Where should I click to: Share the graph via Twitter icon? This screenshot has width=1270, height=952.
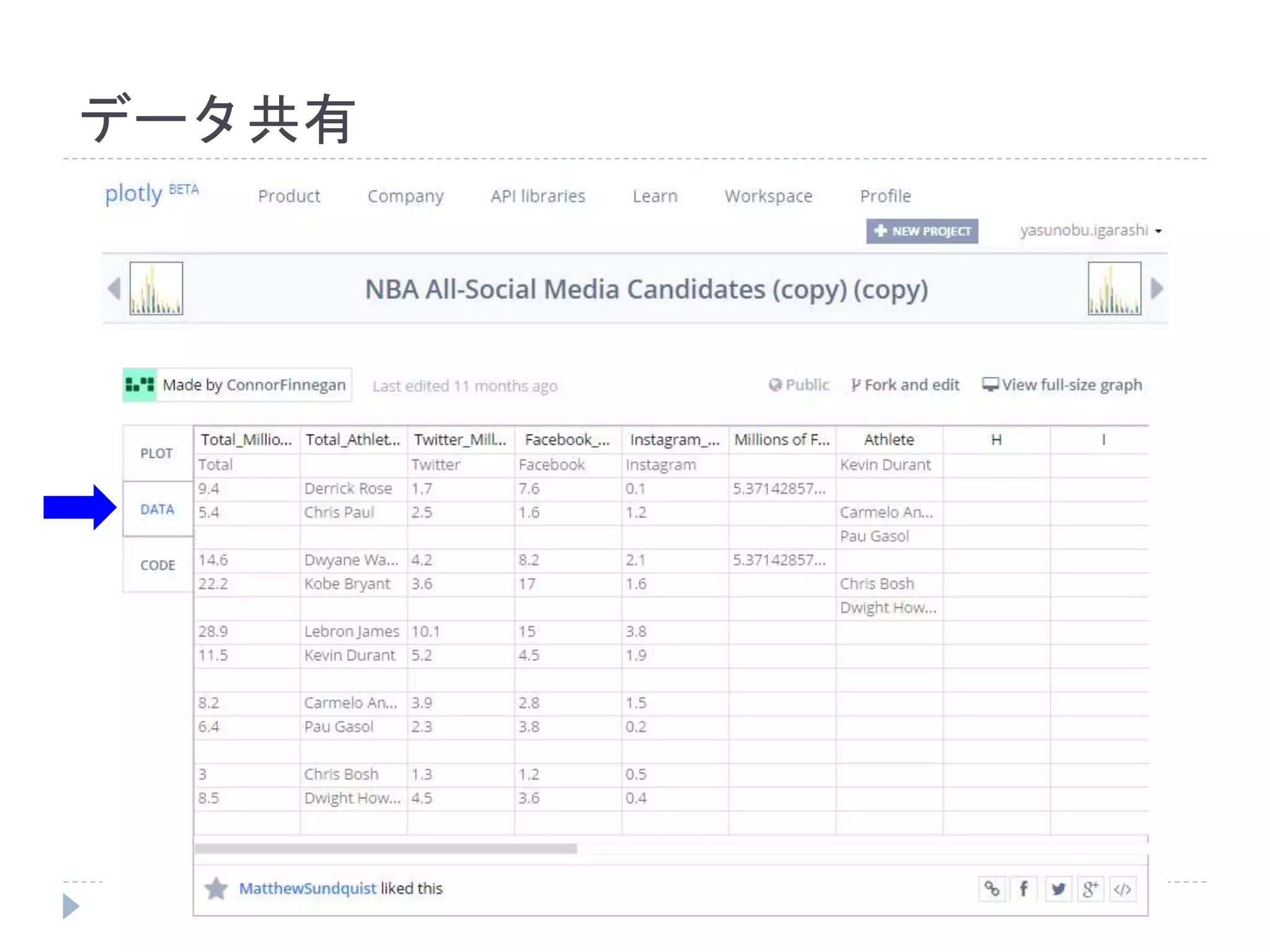[1058, 889]
